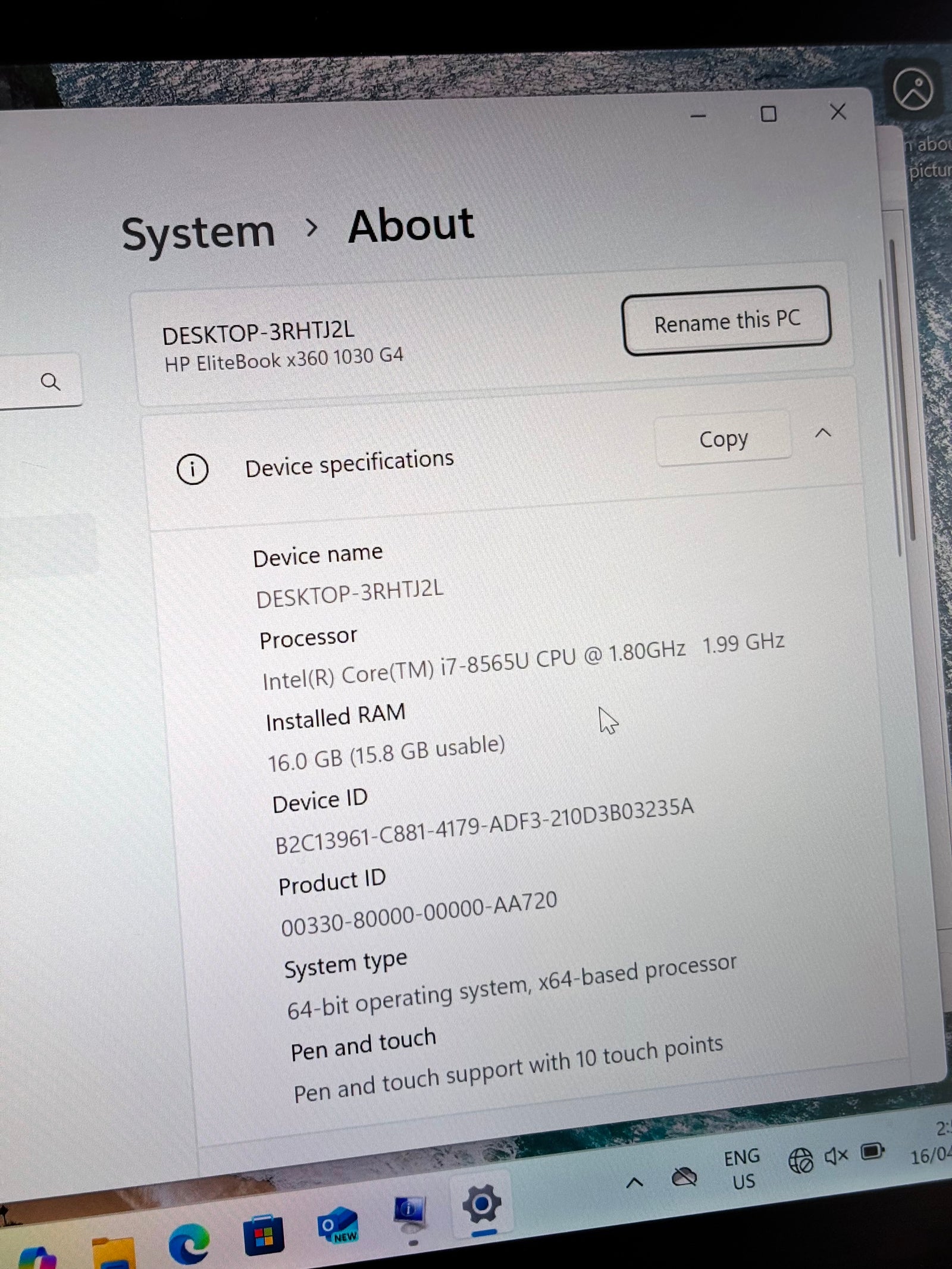Click the desktop spotlight picture icon
Screen dimensions: 952x1269
click(913, 89)
